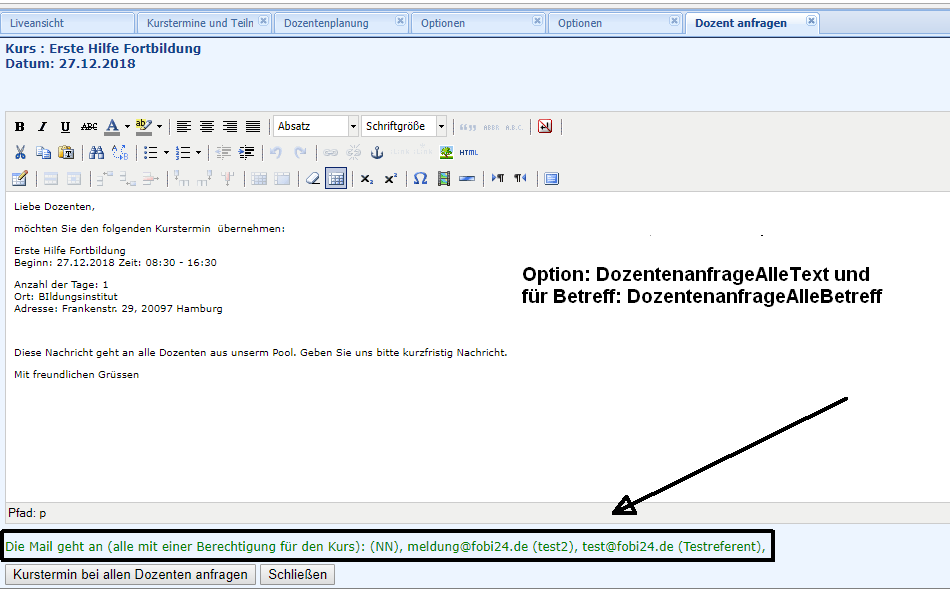Insert special character with omega icon
Image resolution: width=950 pixels, height=601 pixels.
pyautogui.click(x=420, y=179)
